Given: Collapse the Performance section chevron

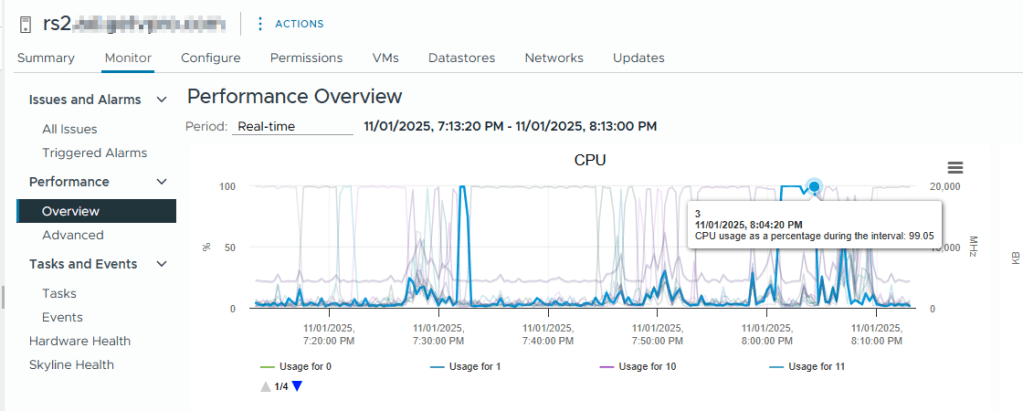Looking at the screenshot, I should pyautogui.click(x=162, y=182).
